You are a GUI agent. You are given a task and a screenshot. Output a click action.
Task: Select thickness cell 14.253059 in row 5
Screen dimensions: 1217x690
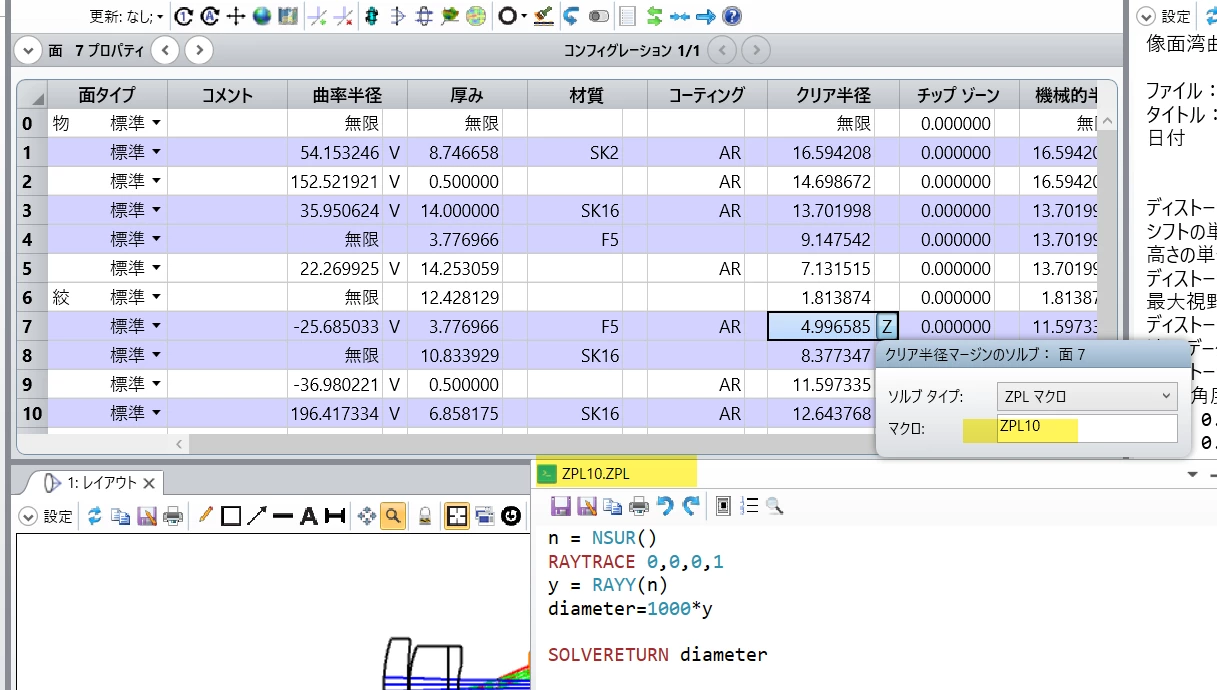[x=455, y=268]
